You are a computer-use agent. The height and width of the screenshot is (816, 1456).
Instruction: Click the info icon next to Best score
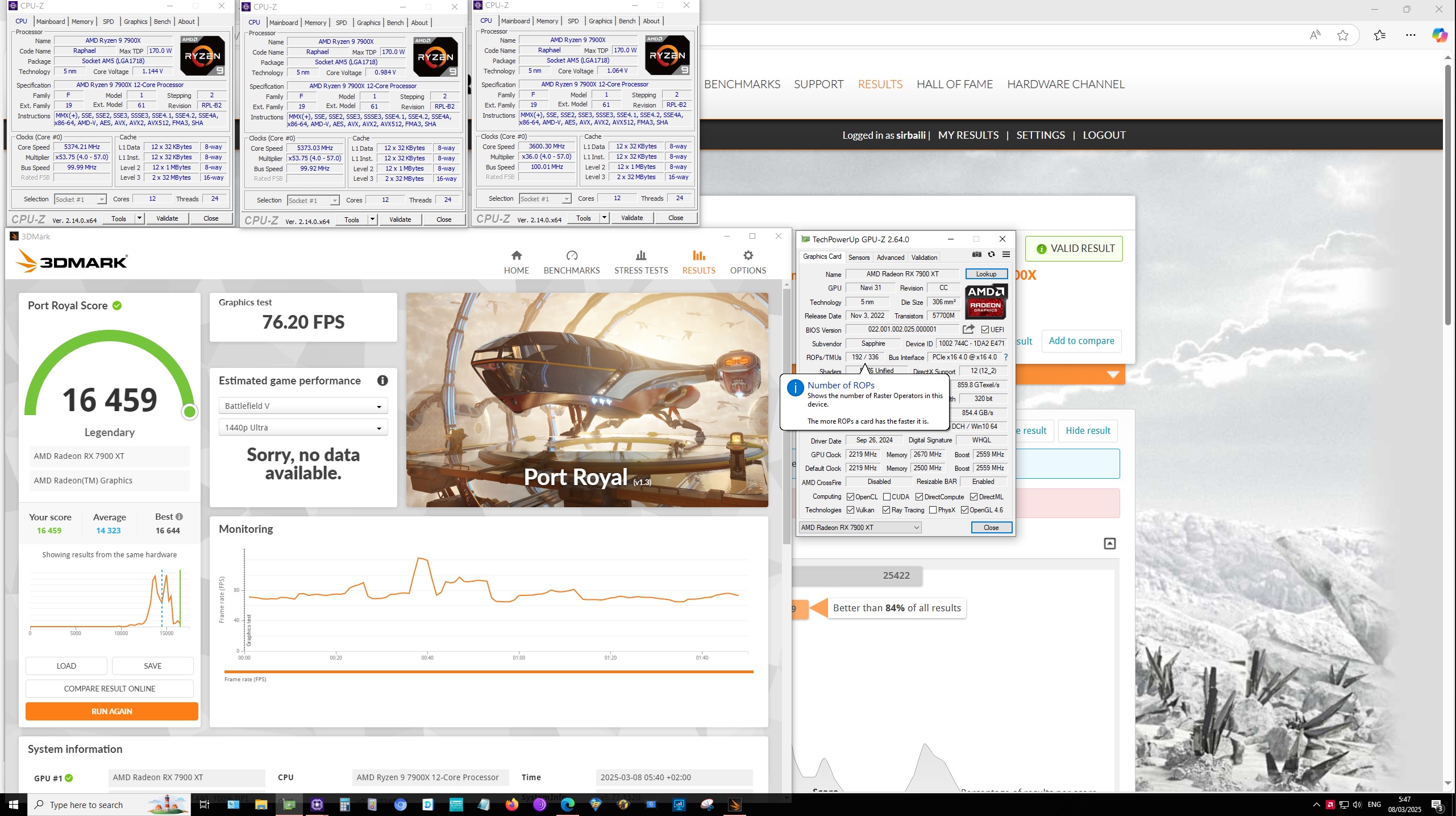(x=179, y=516)
